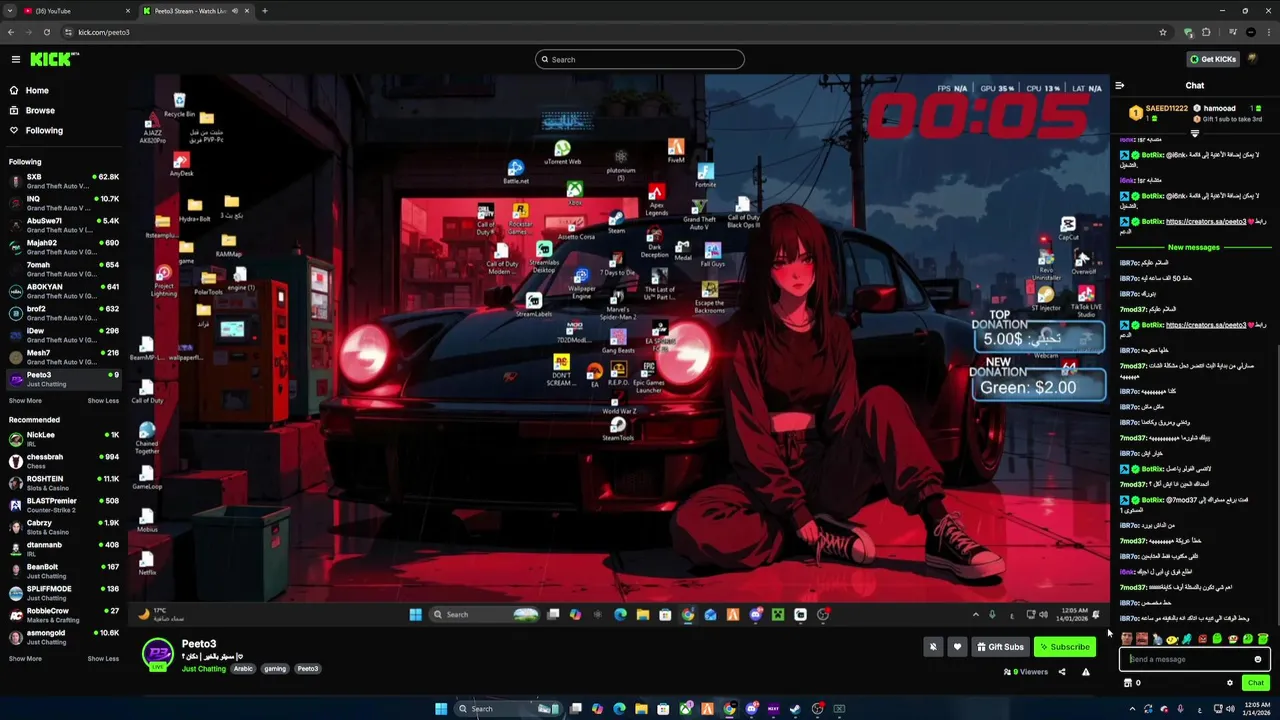Bookmark page with star icon
The image size is (1280, 720).
[x=1162, y=32]
